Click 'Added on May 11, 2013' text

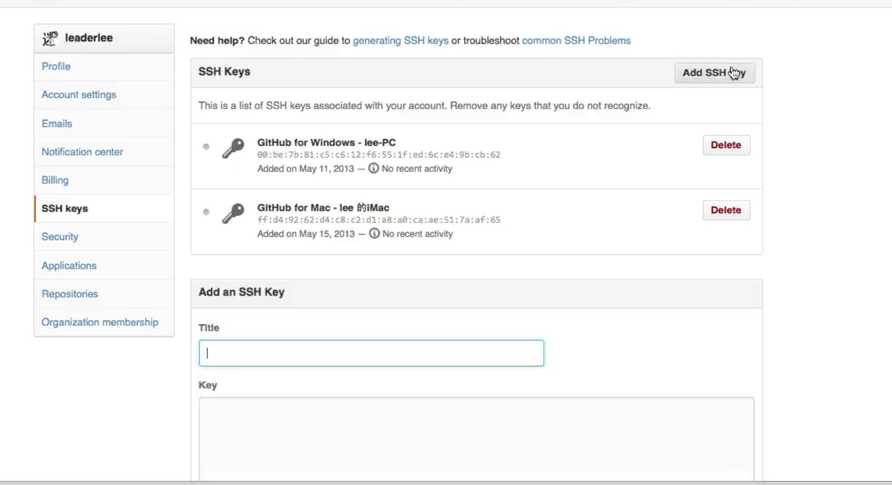(x=305, y=169)
